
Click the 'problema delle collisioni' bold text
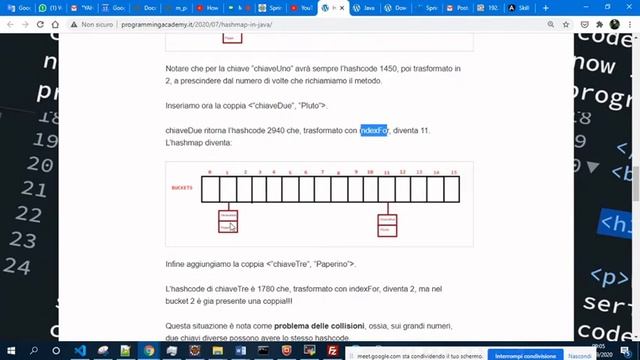click(x=319, y=326)
